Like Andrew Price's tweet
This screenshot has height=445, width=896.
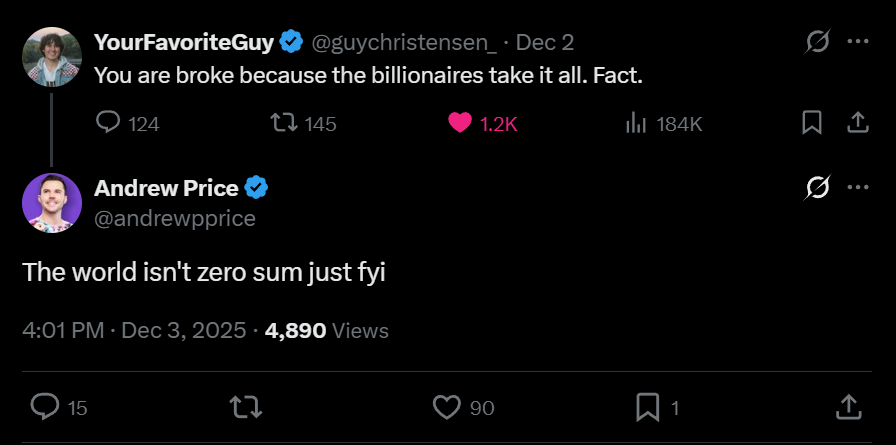(x=446, y=407)
